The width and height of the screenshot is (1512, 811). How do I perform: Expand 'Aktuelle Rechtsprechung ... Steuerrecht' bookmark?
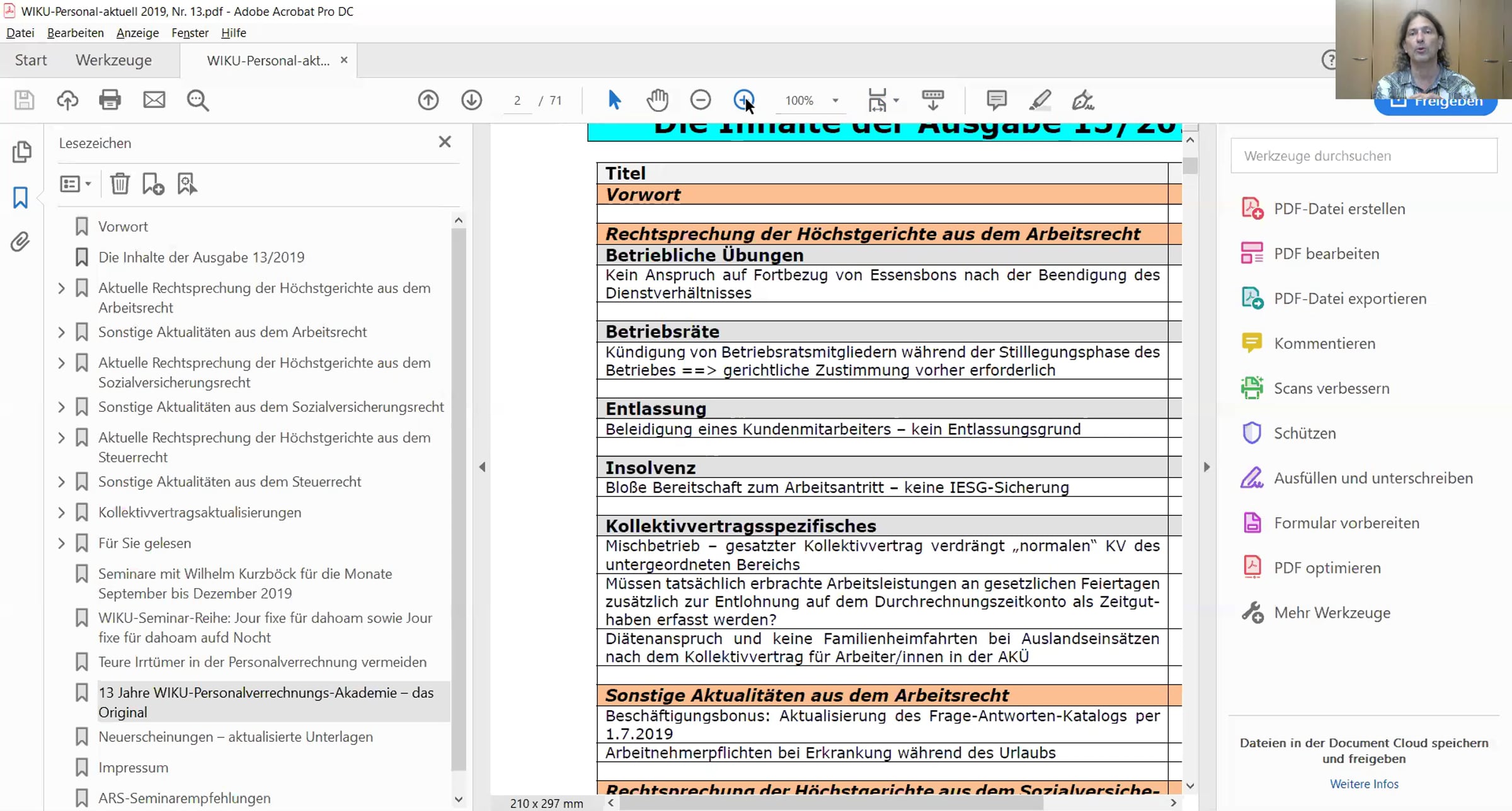pyautogui.click(x=61, y=438)
